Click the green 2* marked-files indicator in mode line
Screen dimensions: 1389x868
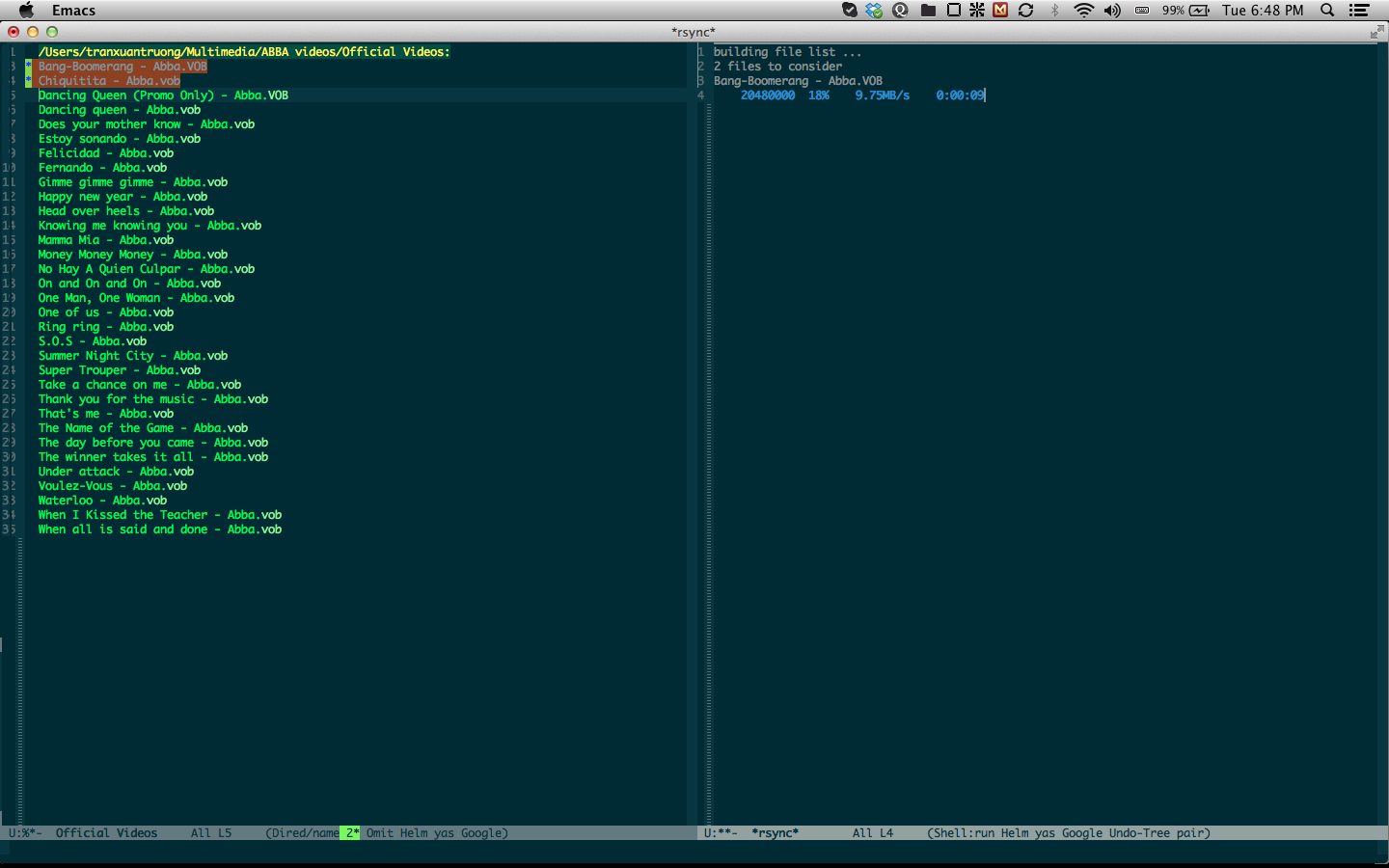click(352, 833)
